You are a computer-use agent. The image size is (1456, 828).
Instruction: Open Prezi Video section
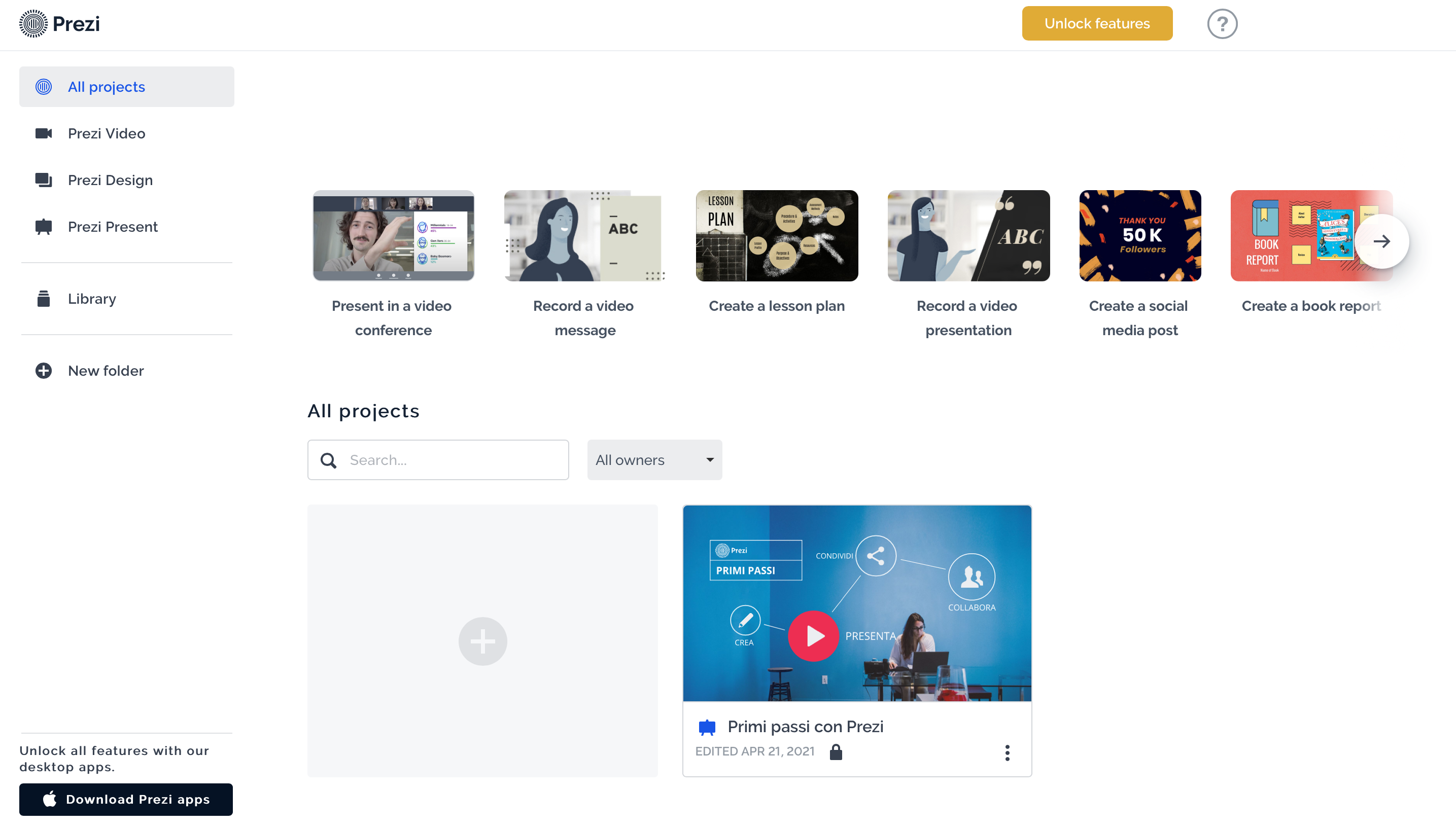[x=126, y=133]
